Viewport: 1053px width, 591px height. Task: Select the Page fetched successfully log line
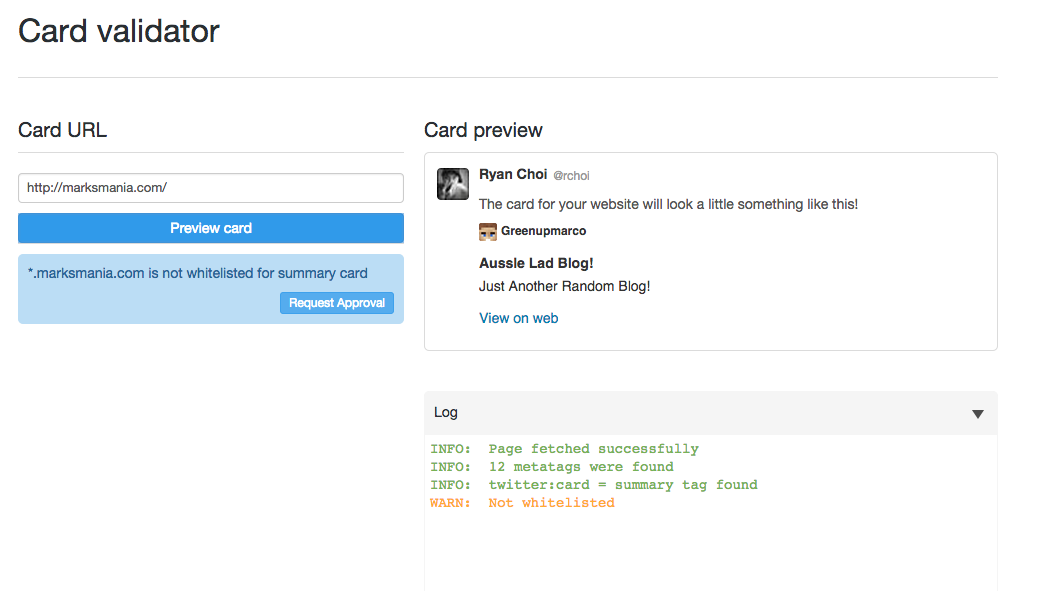pyautogui.click(x=564, y=449)
